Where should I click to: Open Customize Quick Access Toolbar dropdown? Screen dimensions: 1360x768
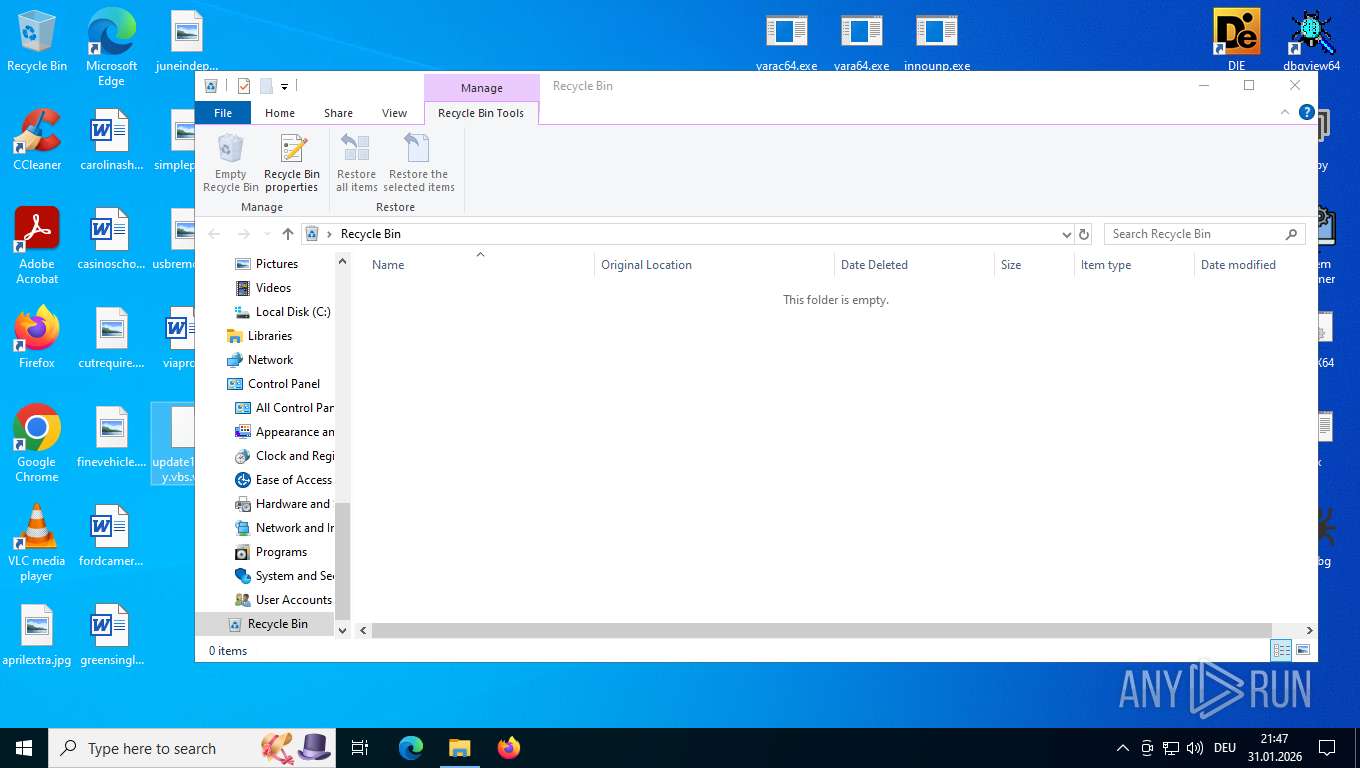coord(284,86)
